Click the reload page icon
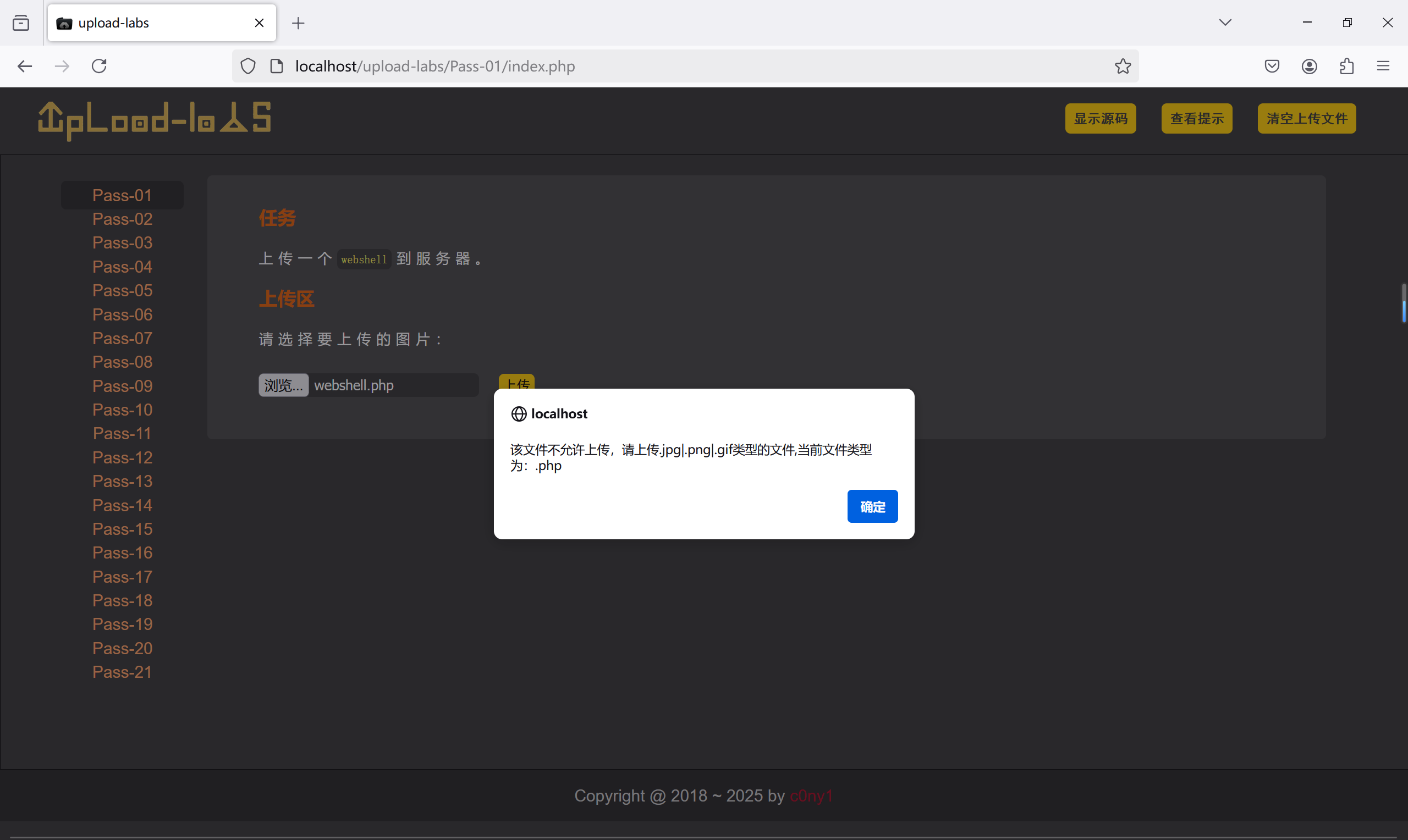This screenshot has width=1408, height=840. pos(99,66)
